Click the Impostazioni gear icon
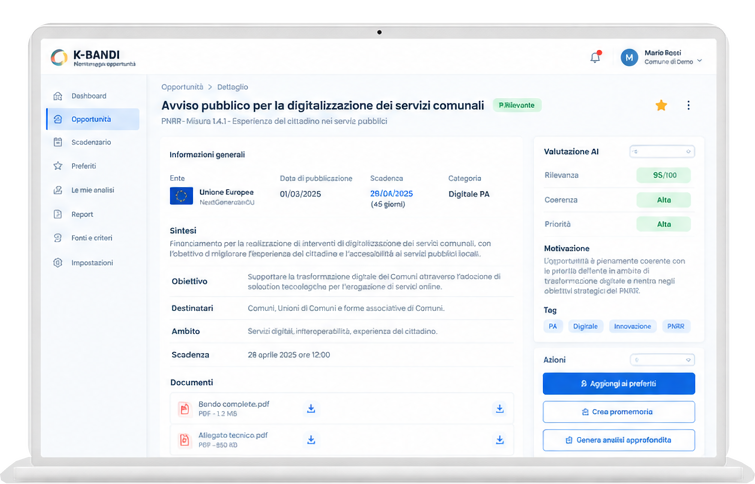The width and height of the screenshot is (755, 484). point(58,262)
